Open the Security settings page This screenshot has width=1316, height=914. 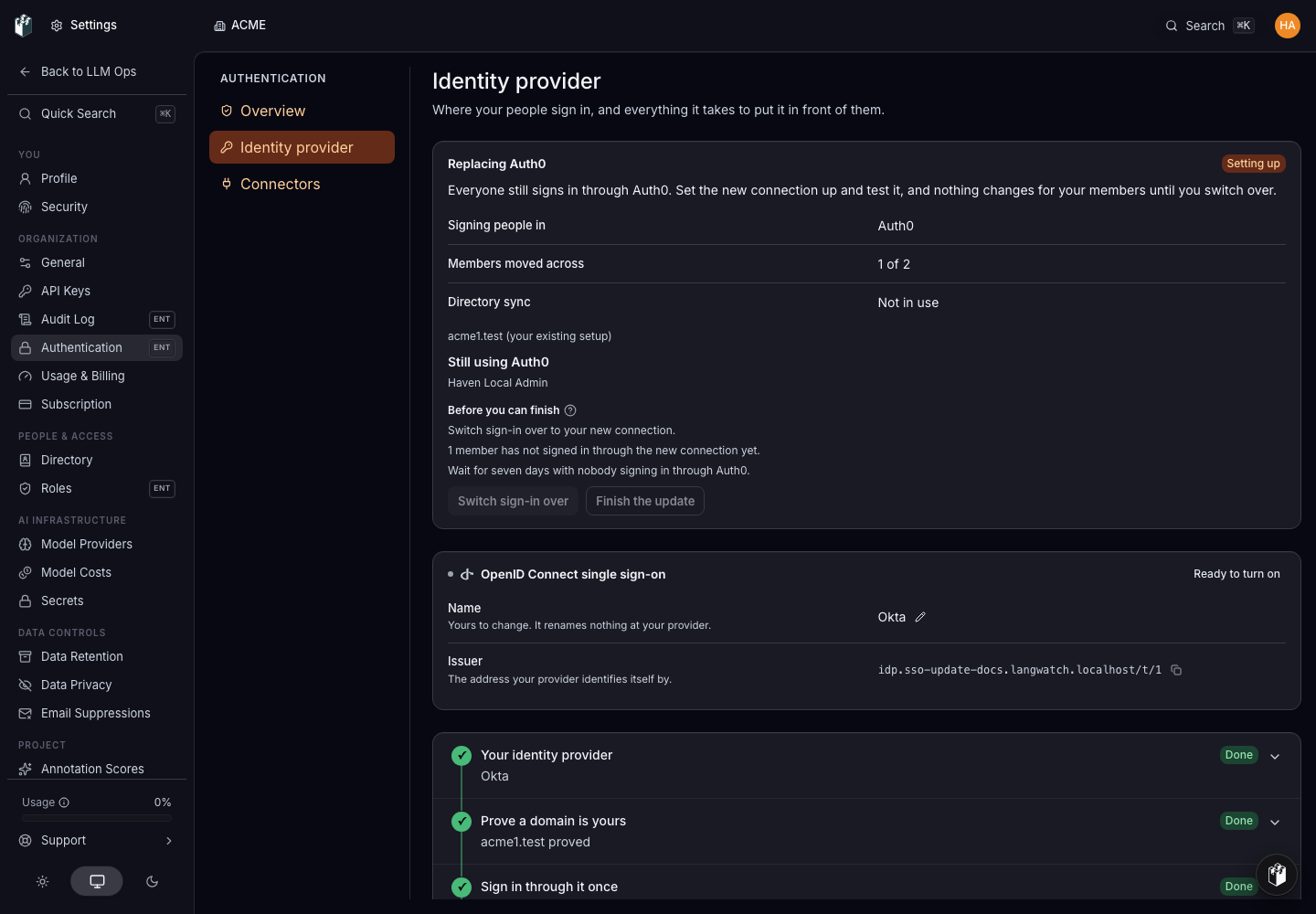(97, 207)
